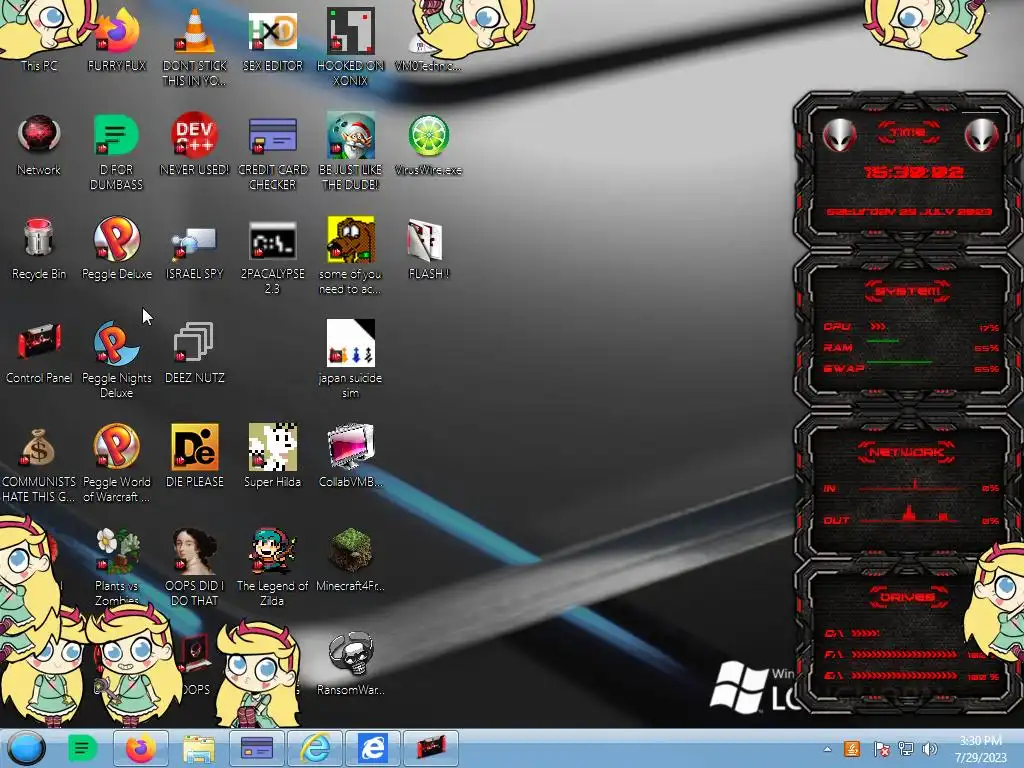Select the Peggle Nights Deluxe icon
Viewport: 1024px width, 768px height.
point(117,359)
